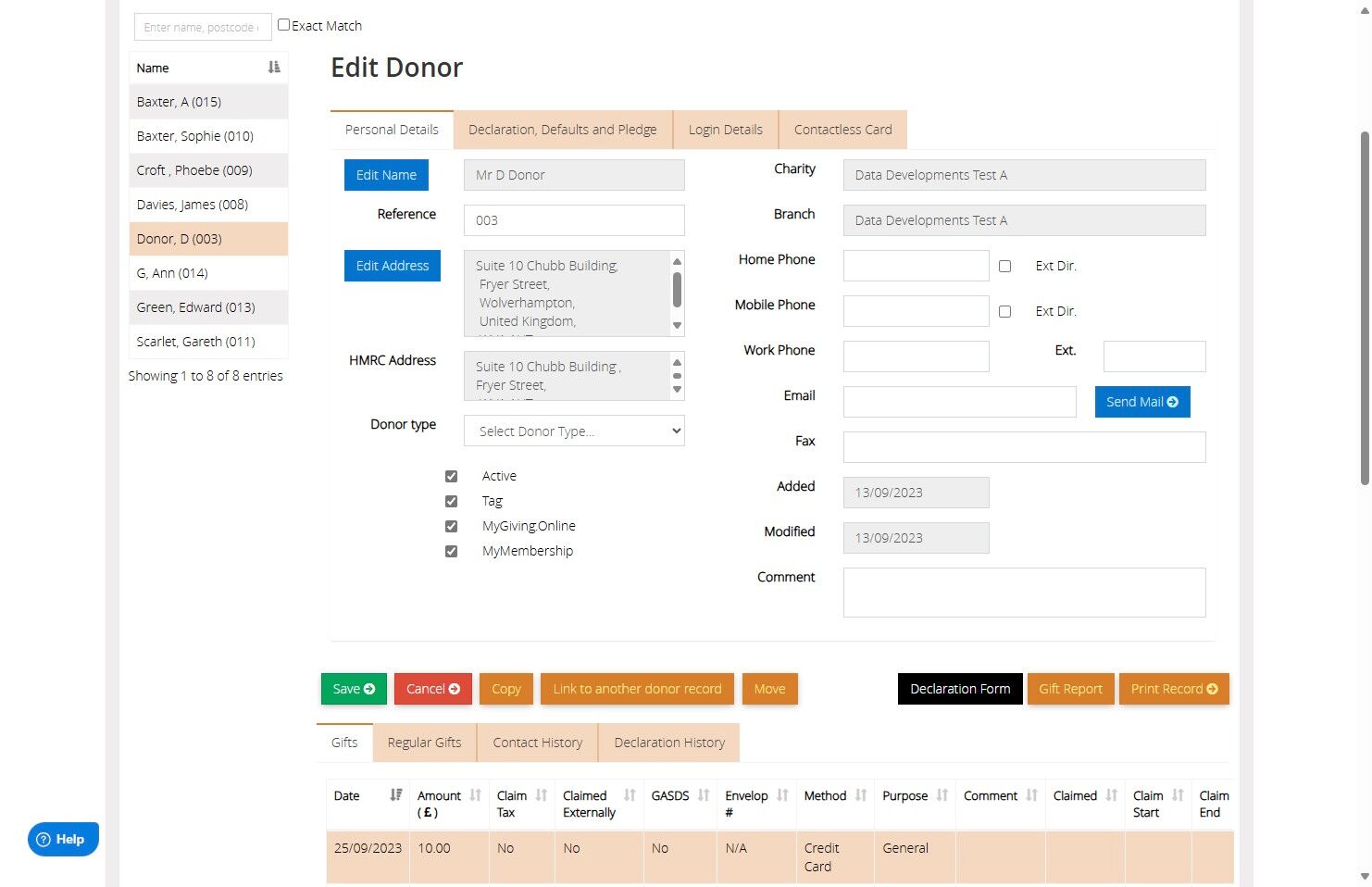Click the address box scrollbar thumb
Image resolution: width=1372 pixels, height=887 pixels.
point(677,289)
